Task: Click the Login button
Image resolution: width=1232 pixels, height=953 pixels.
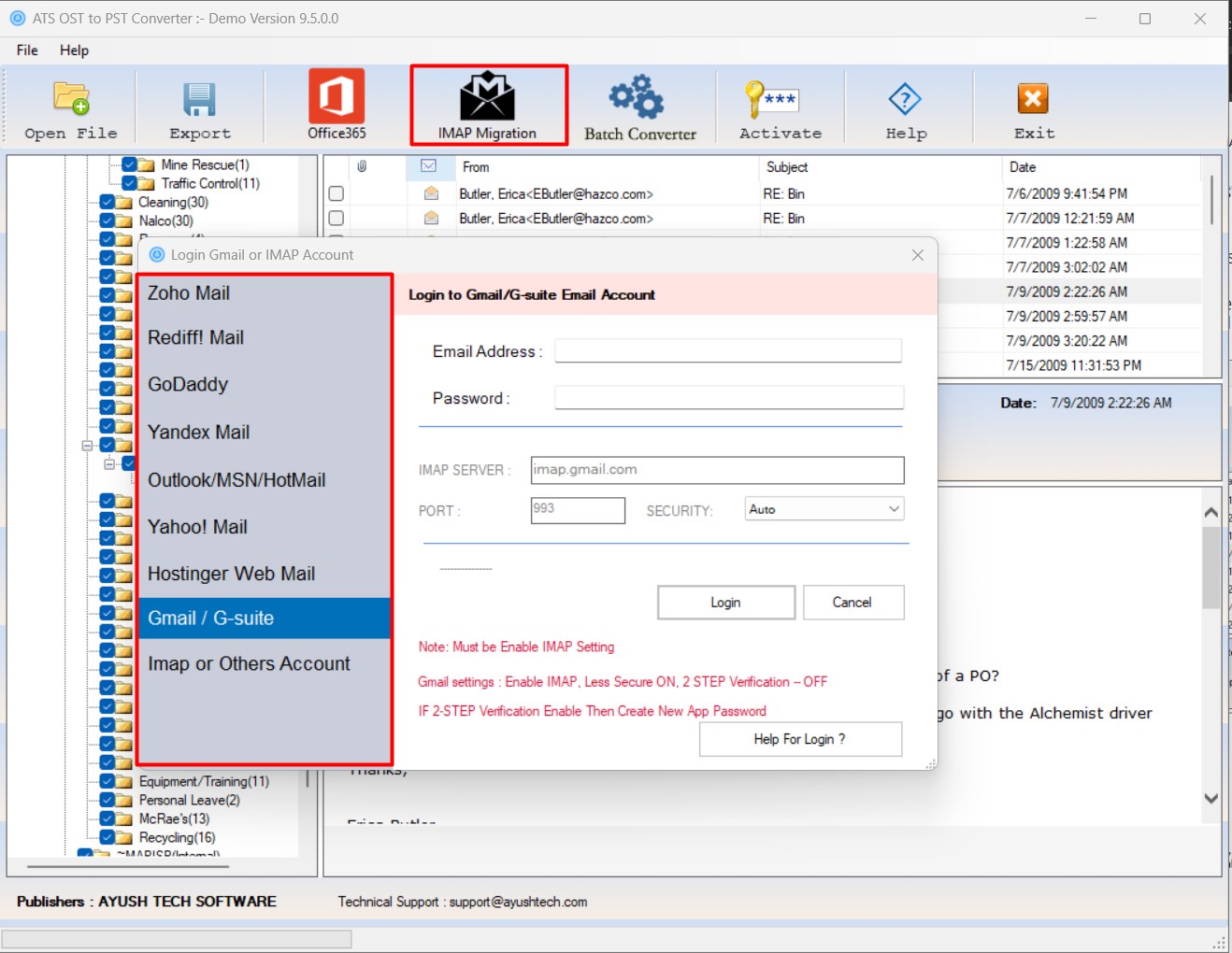Action: coord(726,603)
